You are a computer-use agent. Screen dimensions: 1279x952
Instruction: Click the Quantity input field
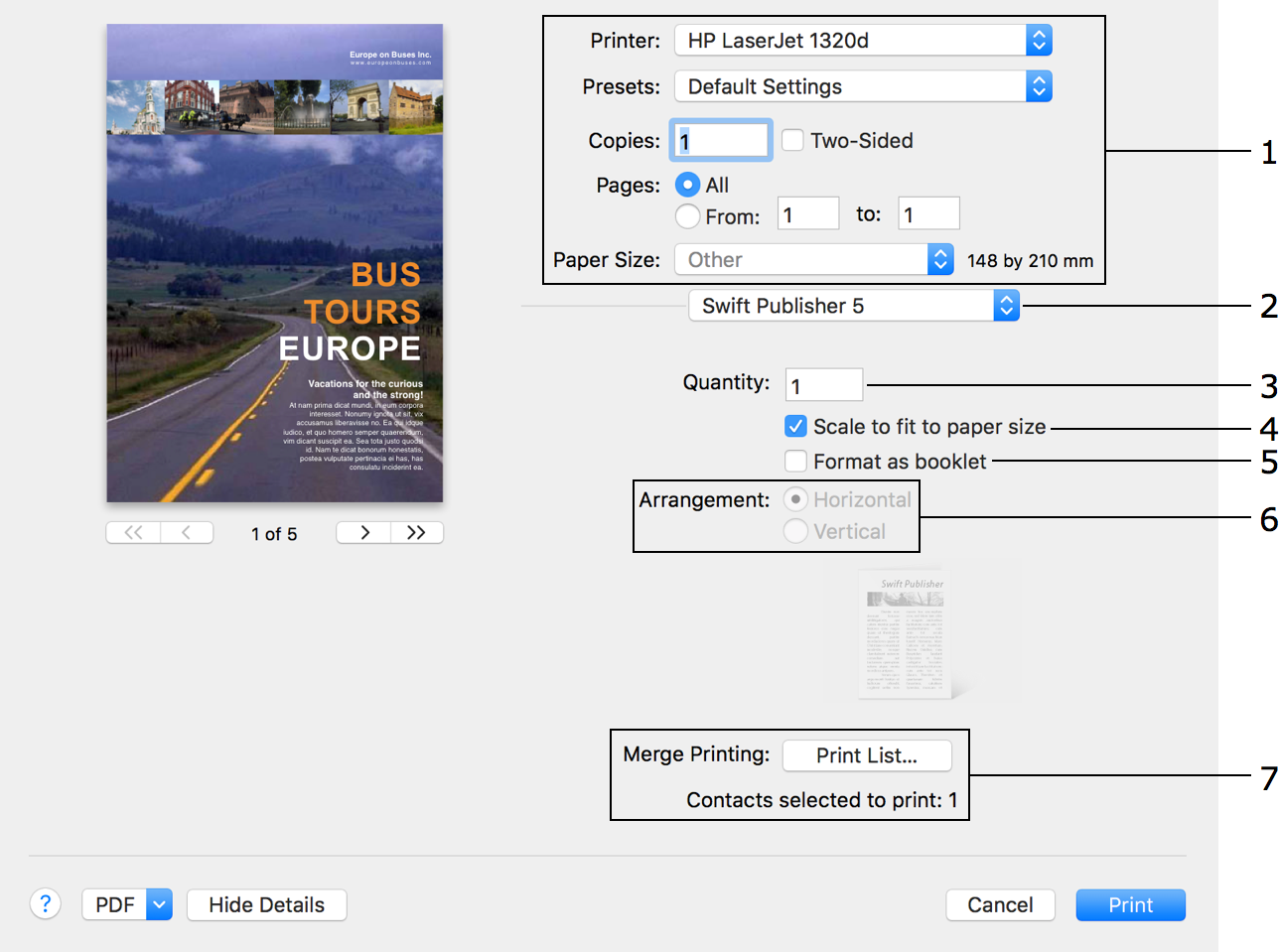coord(824,385)
